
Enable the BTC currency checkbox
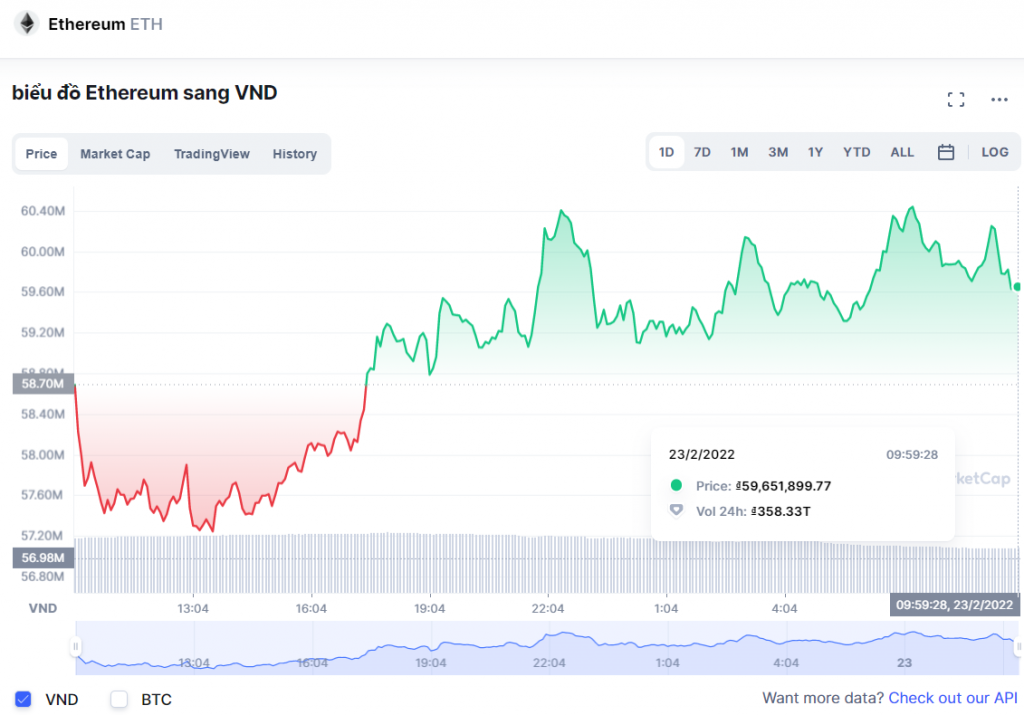point(119,699)
